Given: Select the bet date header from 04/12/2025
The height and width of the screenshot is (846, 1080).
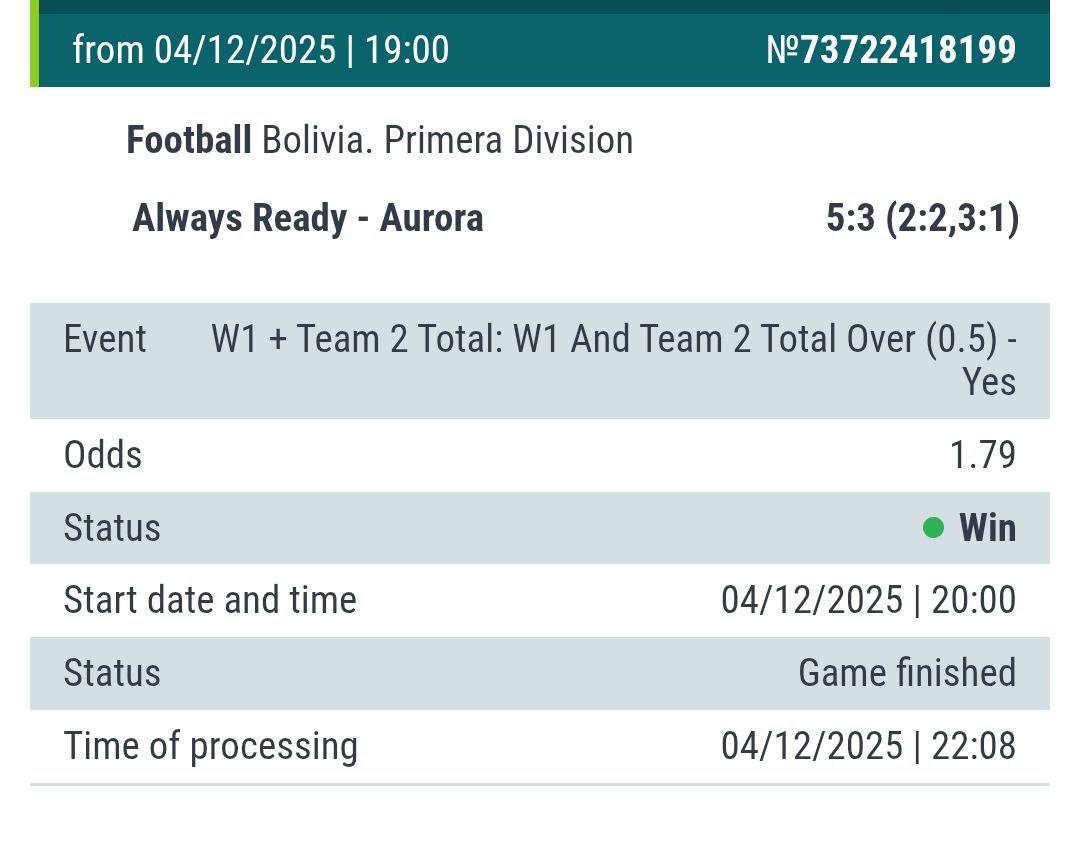Looking at the screenshot, I should [x=261, y=50].
